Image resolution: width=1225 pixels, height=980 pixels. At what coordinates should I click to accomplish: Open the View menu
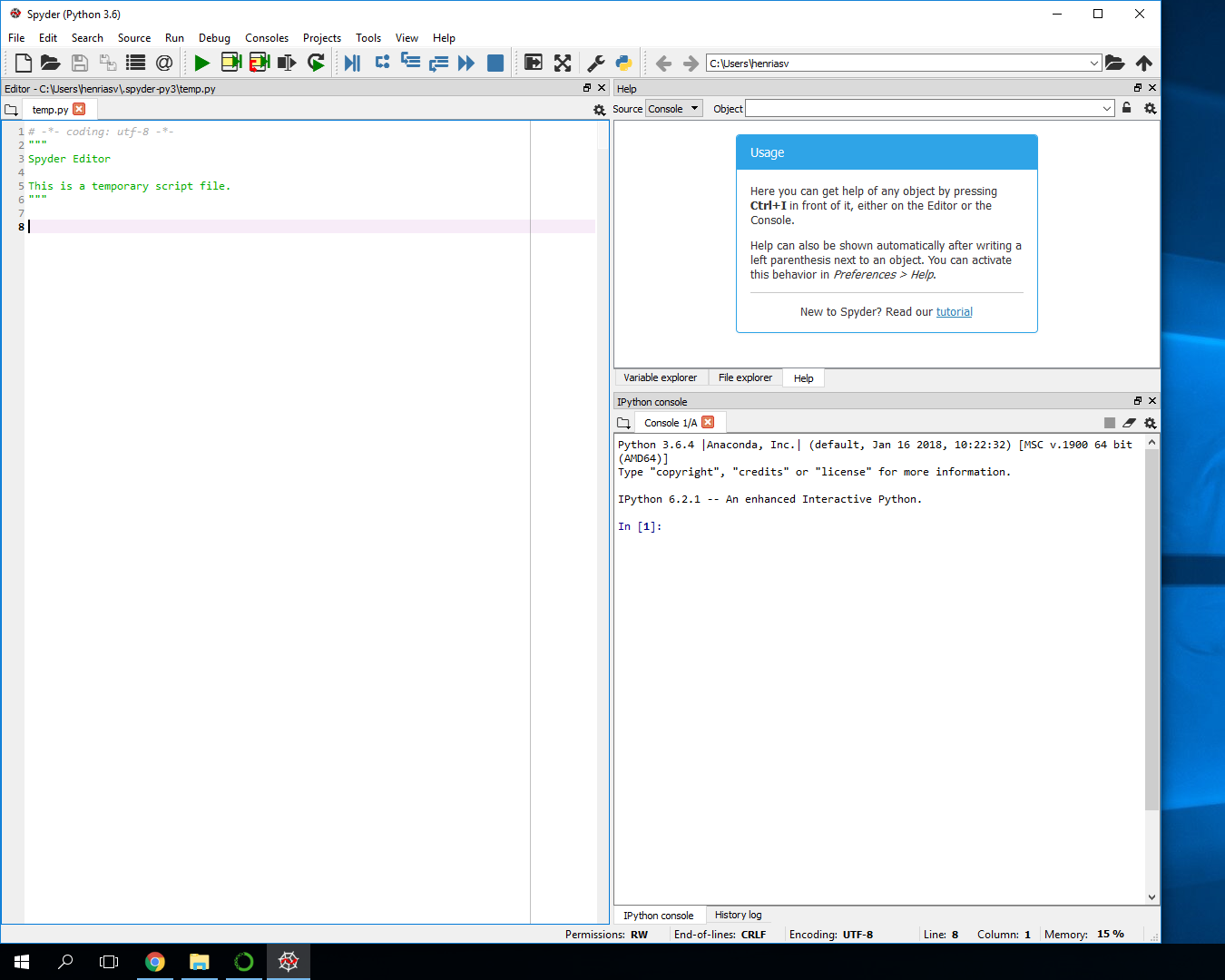[x=407, y=38]
